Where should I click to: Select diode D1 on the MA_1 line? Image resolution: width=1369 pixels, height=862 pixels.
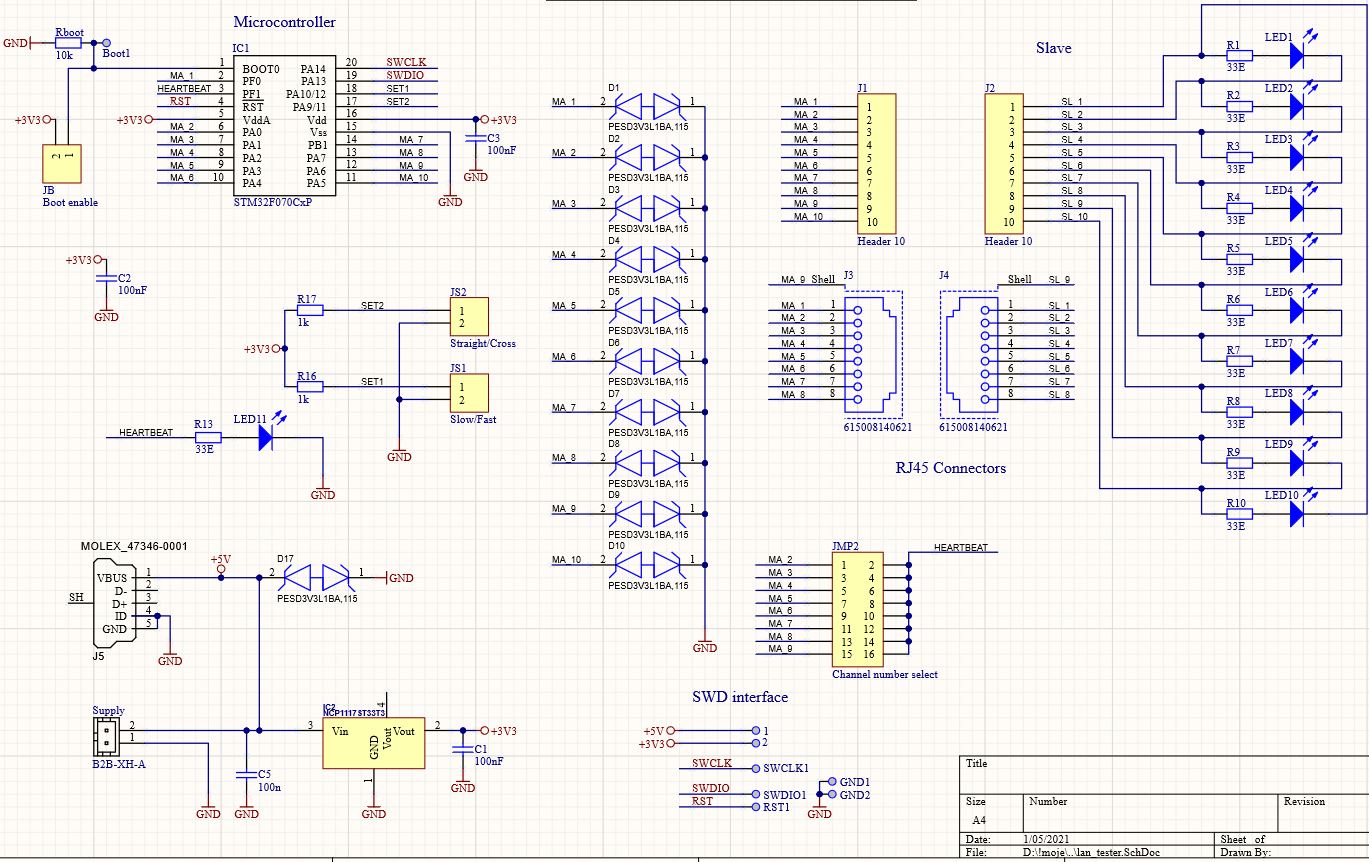tap(647, 106)
